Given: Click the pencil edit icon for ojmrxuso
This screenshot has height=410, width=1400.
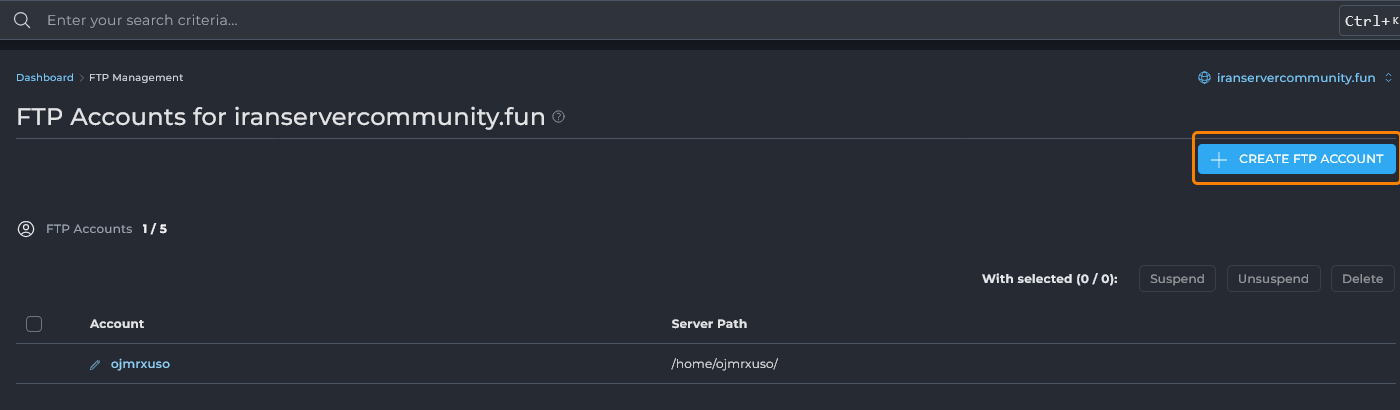Looking at the screenshot, I should click(x=95, y=365).
